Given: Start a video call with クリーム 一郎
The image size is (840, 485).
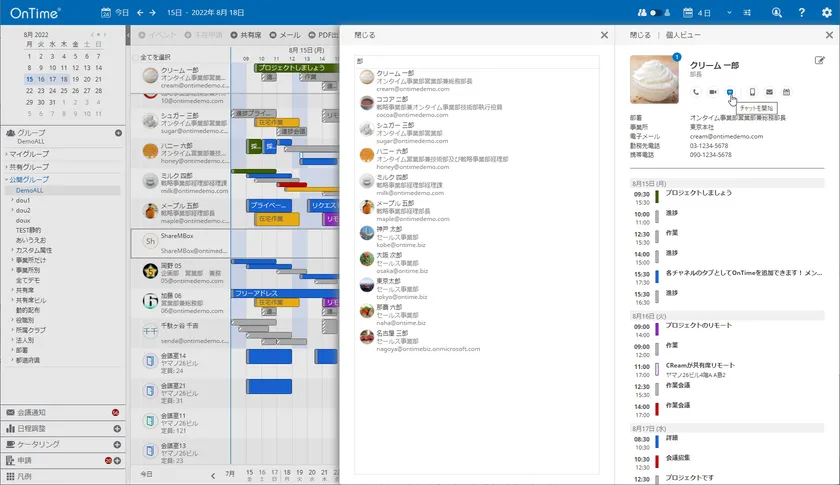Looking at the screenshot, I should coord(712,92).
